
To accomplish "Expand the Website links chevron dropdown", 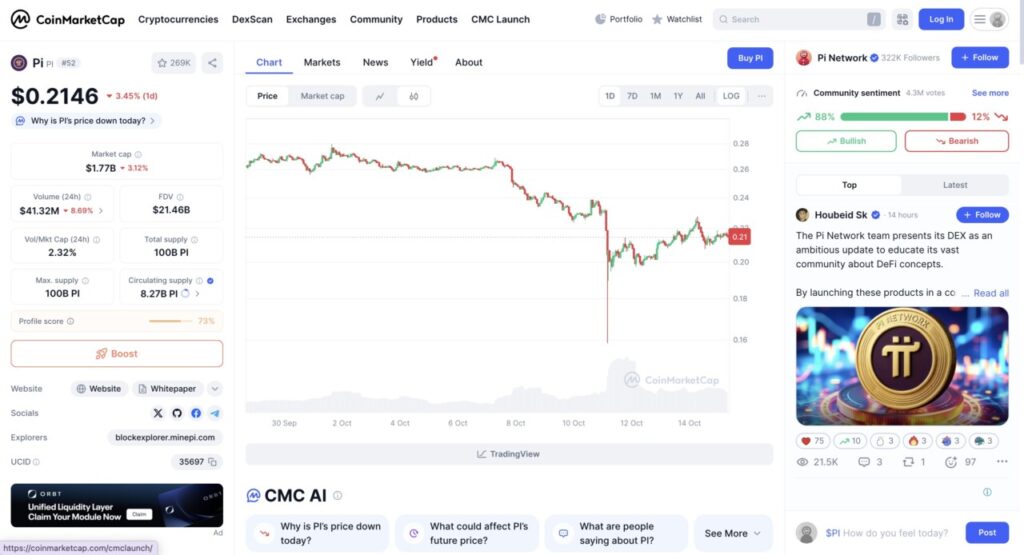I will point(215,389).
